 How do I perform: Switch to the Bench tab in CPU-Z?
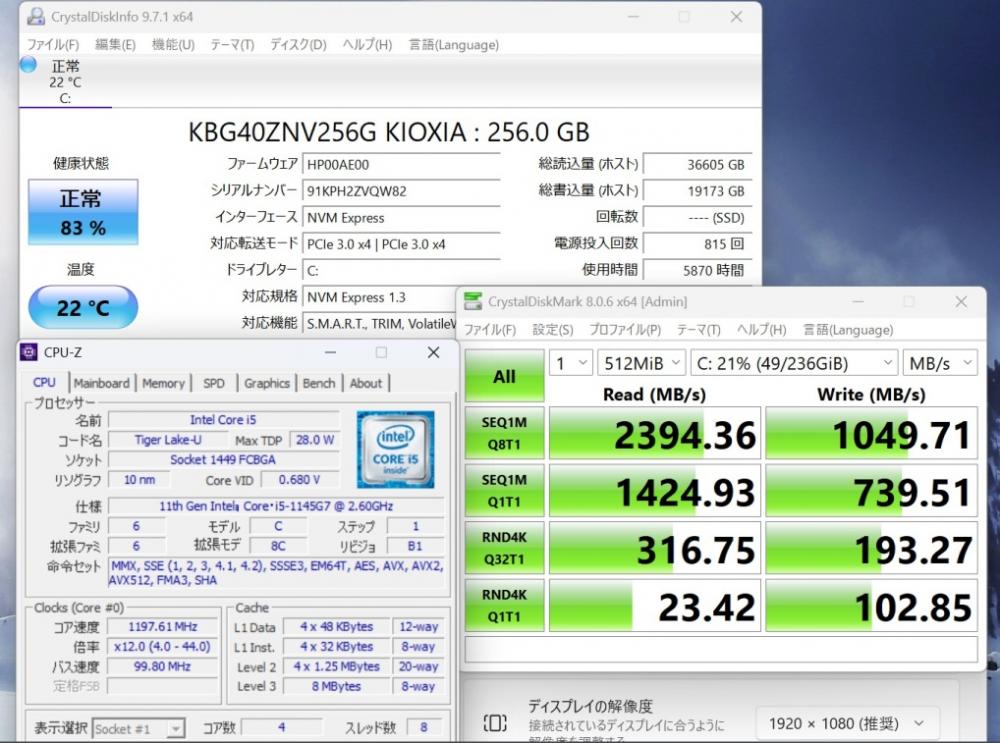click(318, 383)
